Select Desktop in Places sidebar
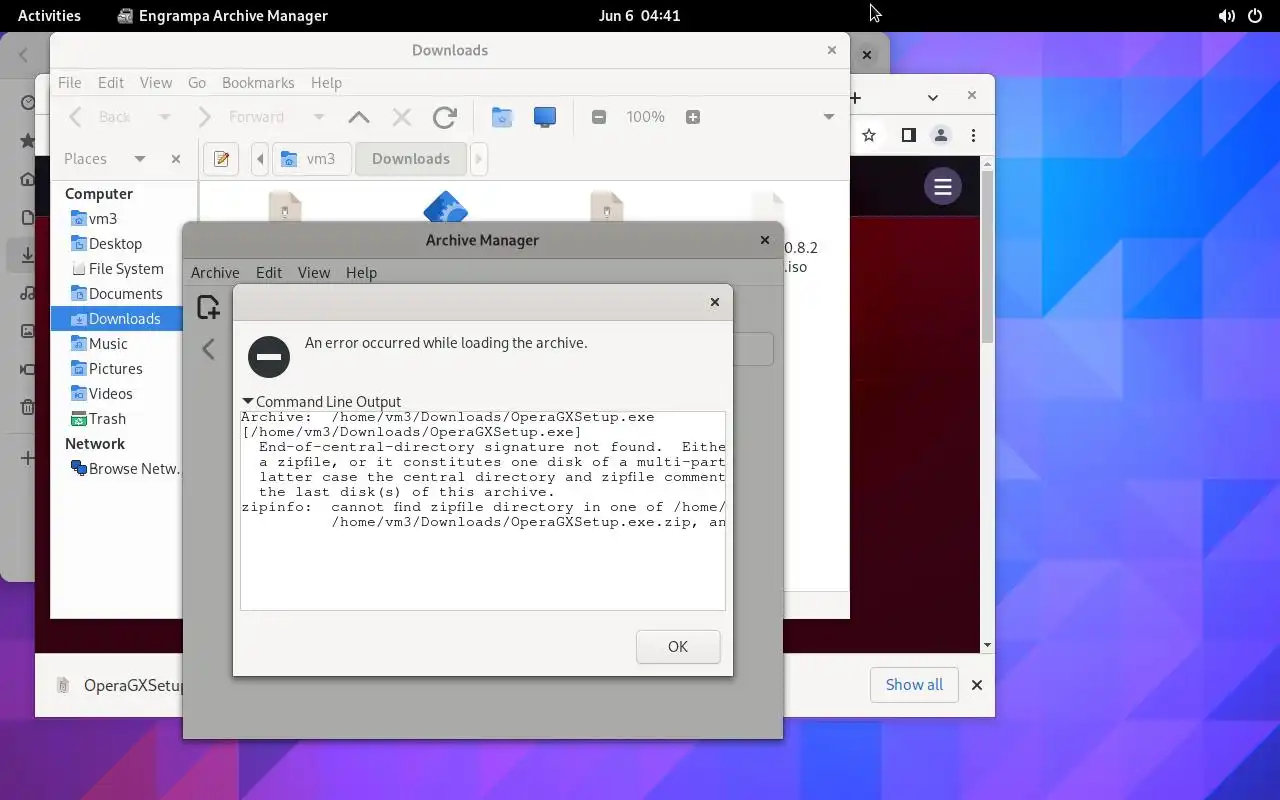Image resolution: width=1280 pixels, height=800 pixels. coord(117,244)
